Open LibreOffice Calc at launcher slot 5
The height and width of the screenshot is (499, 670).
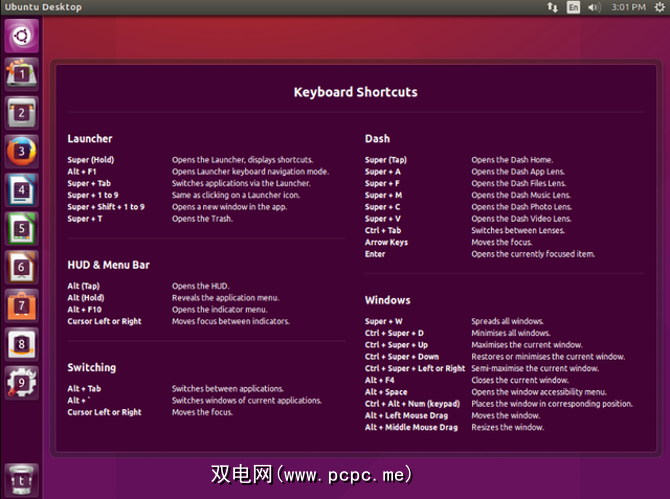click(x=22, y=228)
